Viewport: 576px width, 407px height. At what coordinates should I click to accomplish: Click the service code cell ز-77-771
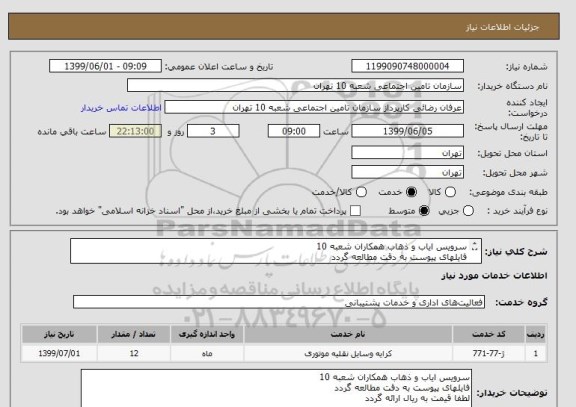pos(489,354)
